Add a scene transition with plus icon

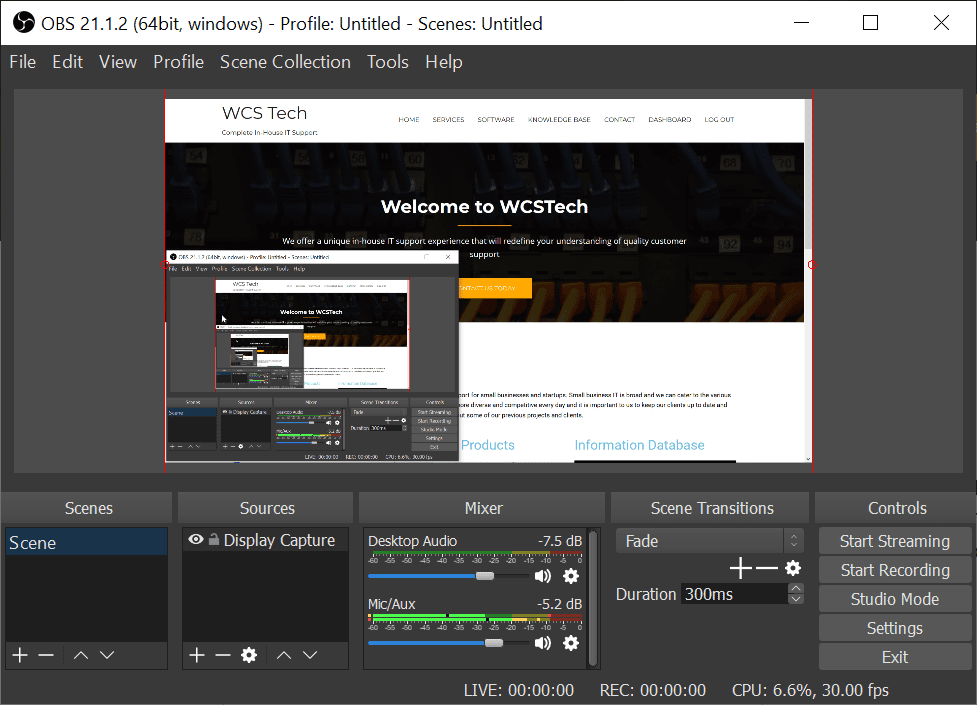point(740,568)
